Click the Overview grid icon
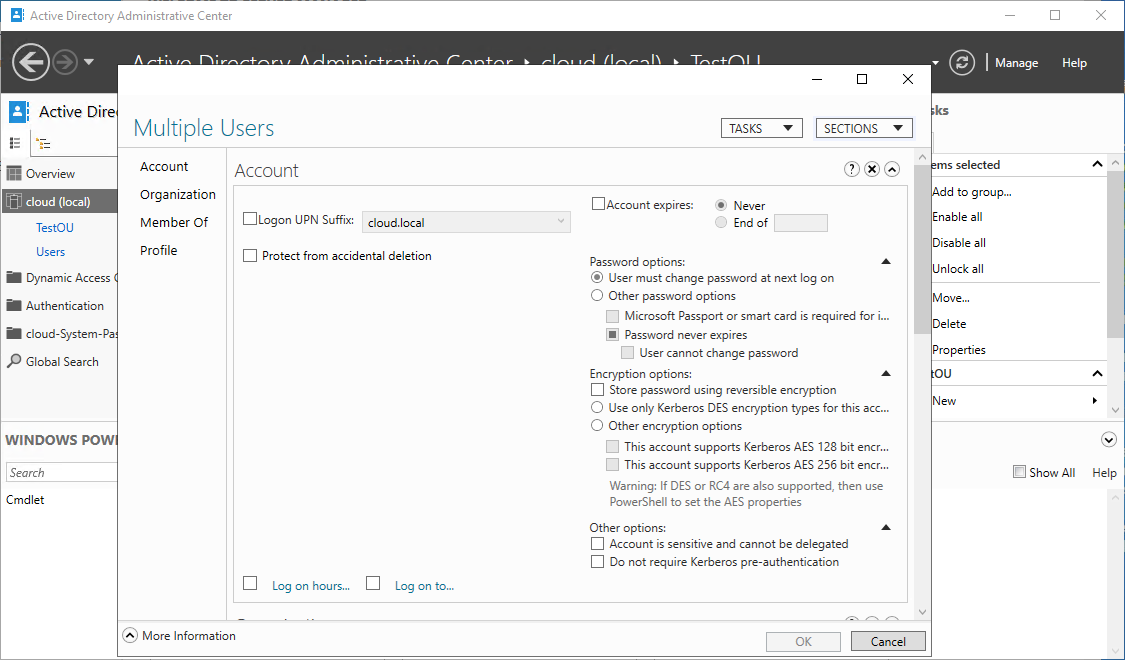Viewport: 1125px width, 660px height. click(x=14, y=173)
